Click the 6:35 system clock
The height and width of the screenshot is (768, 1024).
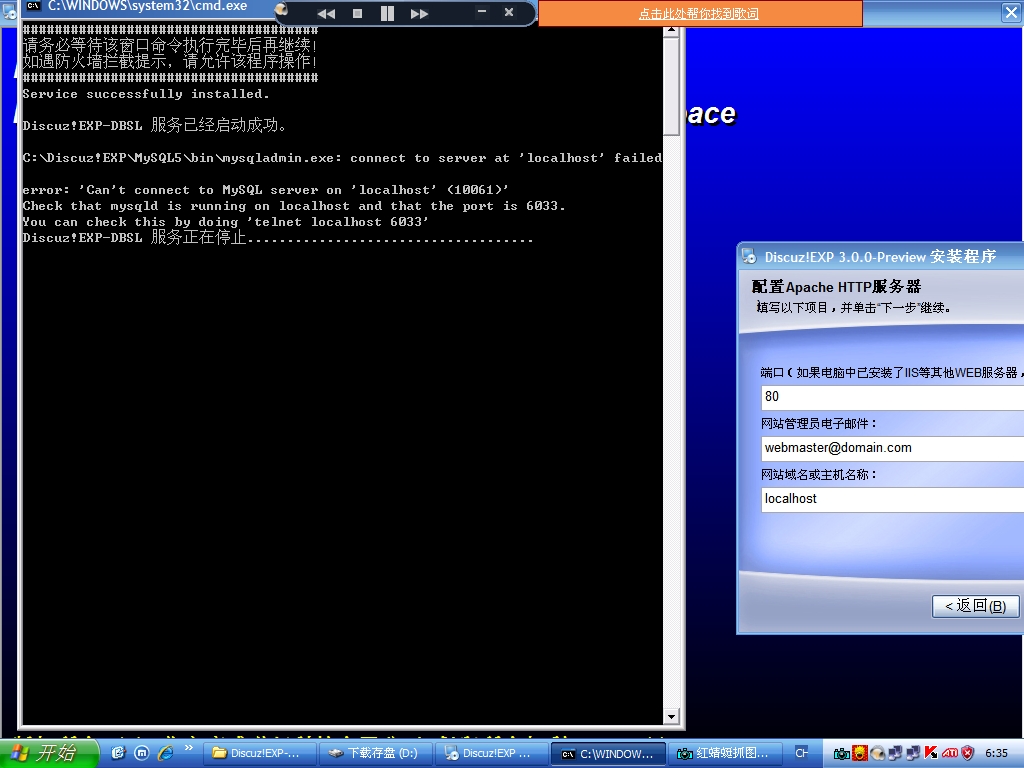997,753
